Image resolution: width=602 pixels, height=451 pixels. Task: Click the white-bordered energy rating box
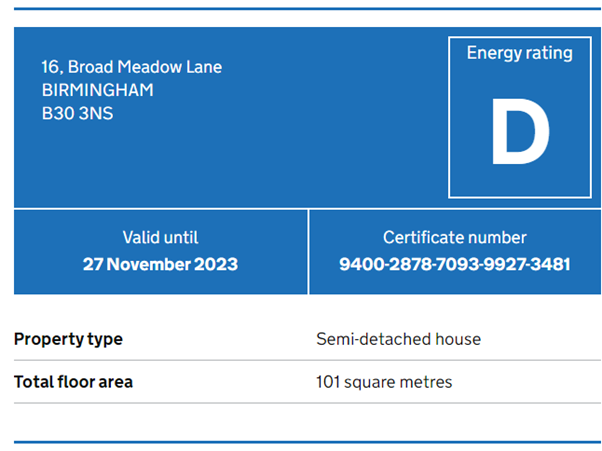pos(520,117)
